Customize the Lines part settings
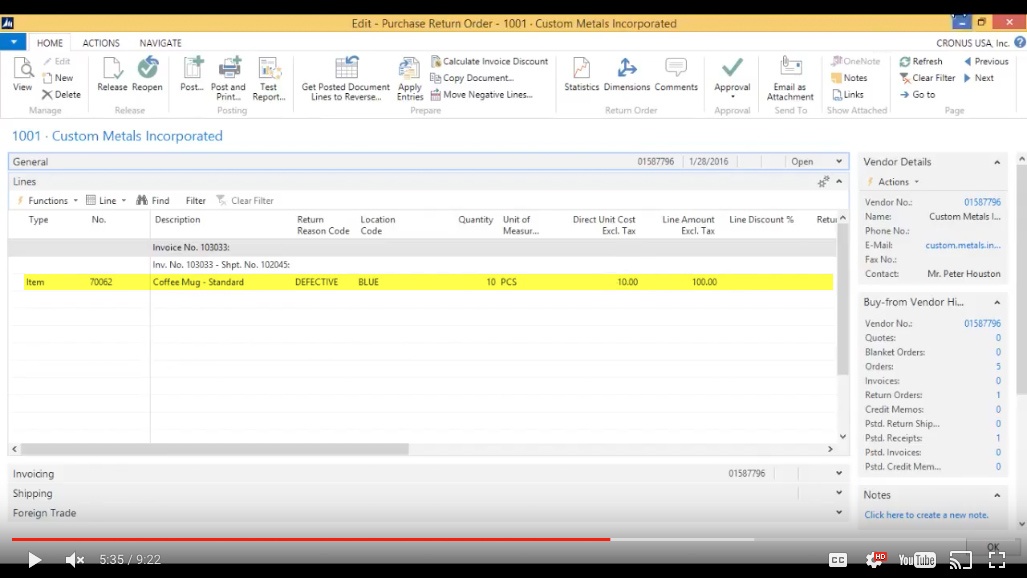This screenshot has width=1027, height=578. [x=823, y=182]
